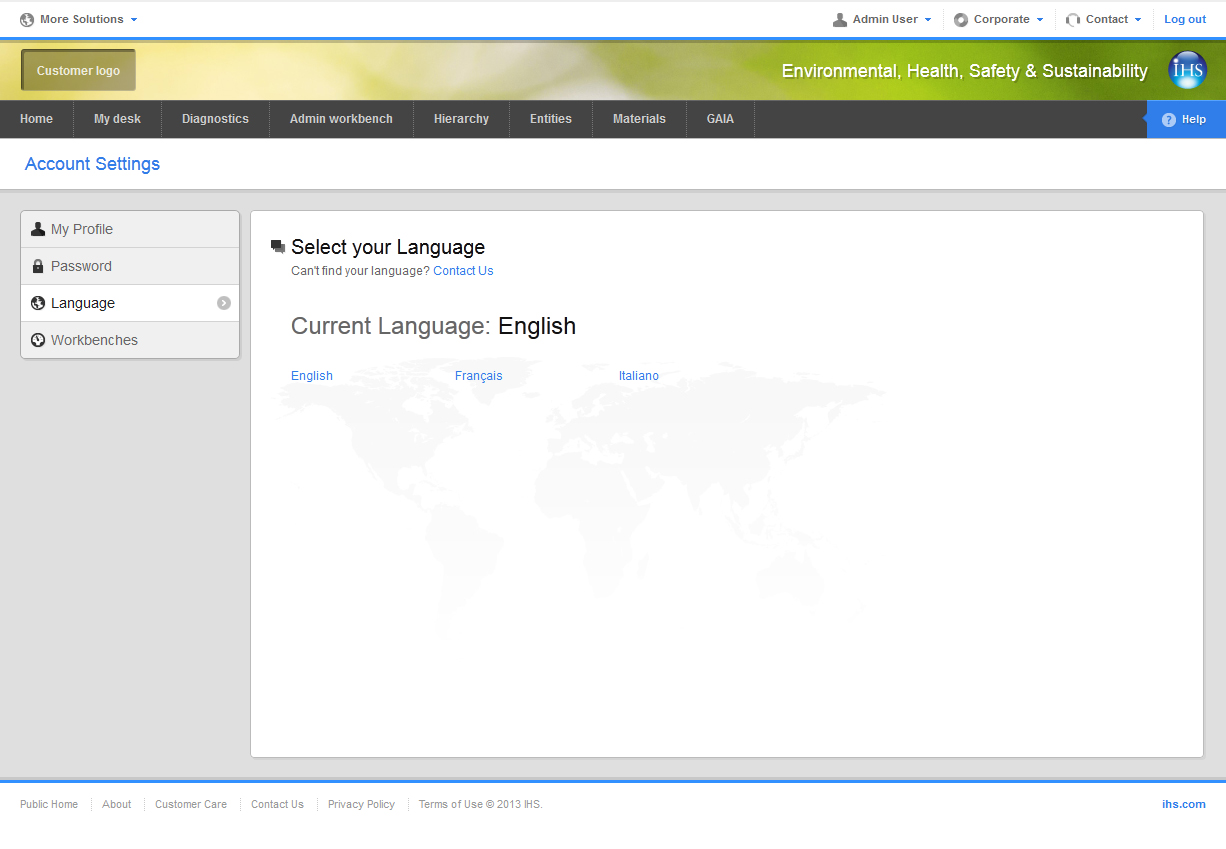The image size is (1226, 849).
Task: Click the Language globe icon in the sidebar
Action: (x=38, y=303)
